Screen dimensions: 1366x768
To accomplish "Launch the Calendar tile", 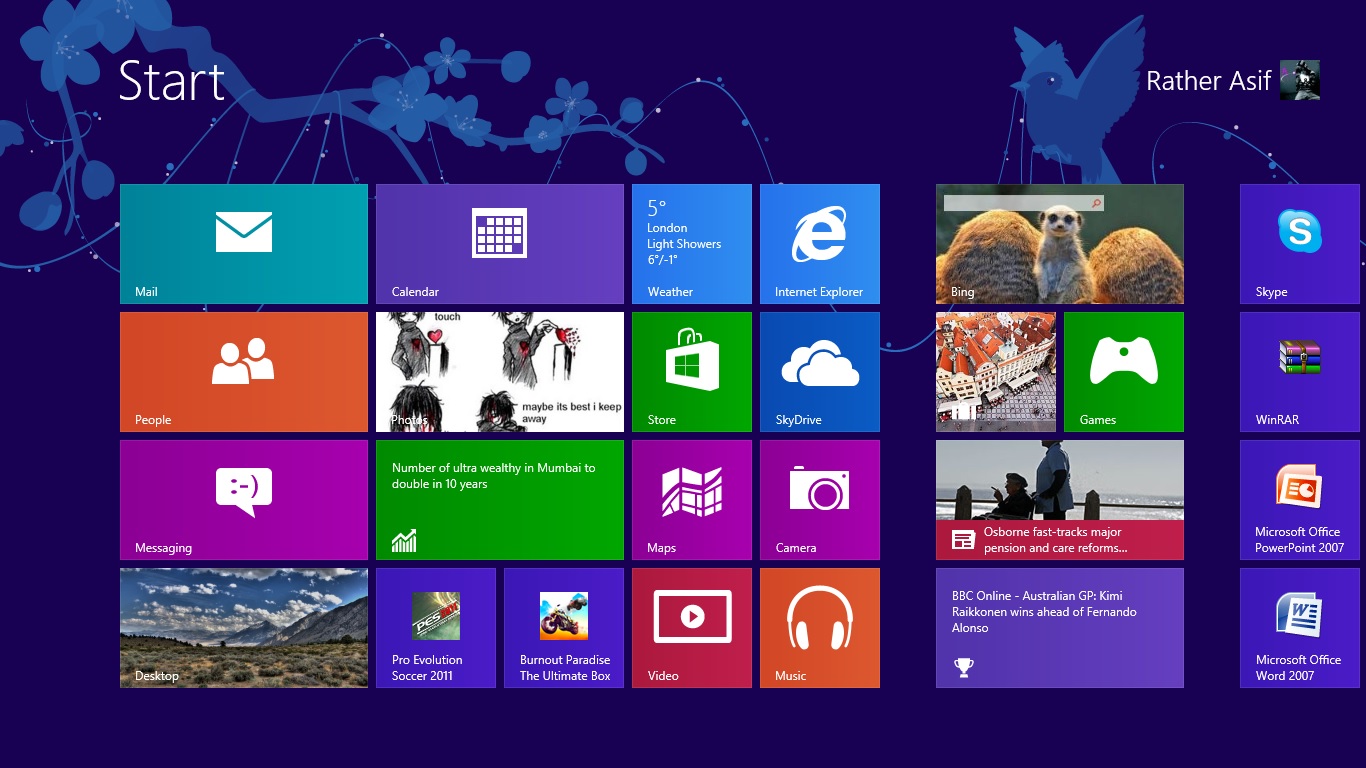I will coord(499,243).
